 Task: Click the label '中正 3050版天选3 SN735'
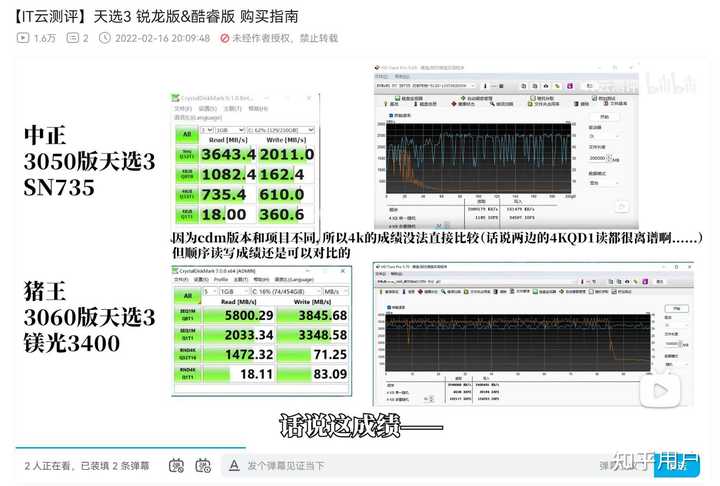[x=90, y=162]
